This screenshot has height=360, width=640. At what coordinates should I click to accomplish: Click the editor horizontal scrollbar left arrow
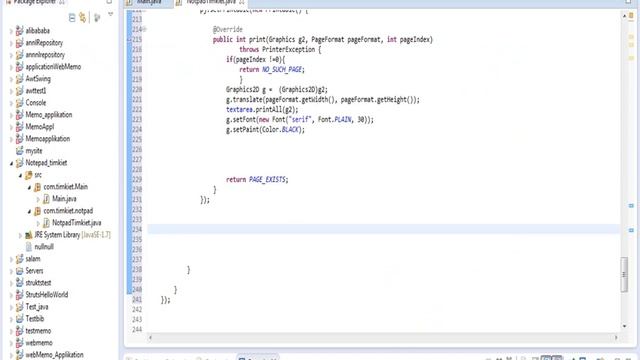pos(150,338)
